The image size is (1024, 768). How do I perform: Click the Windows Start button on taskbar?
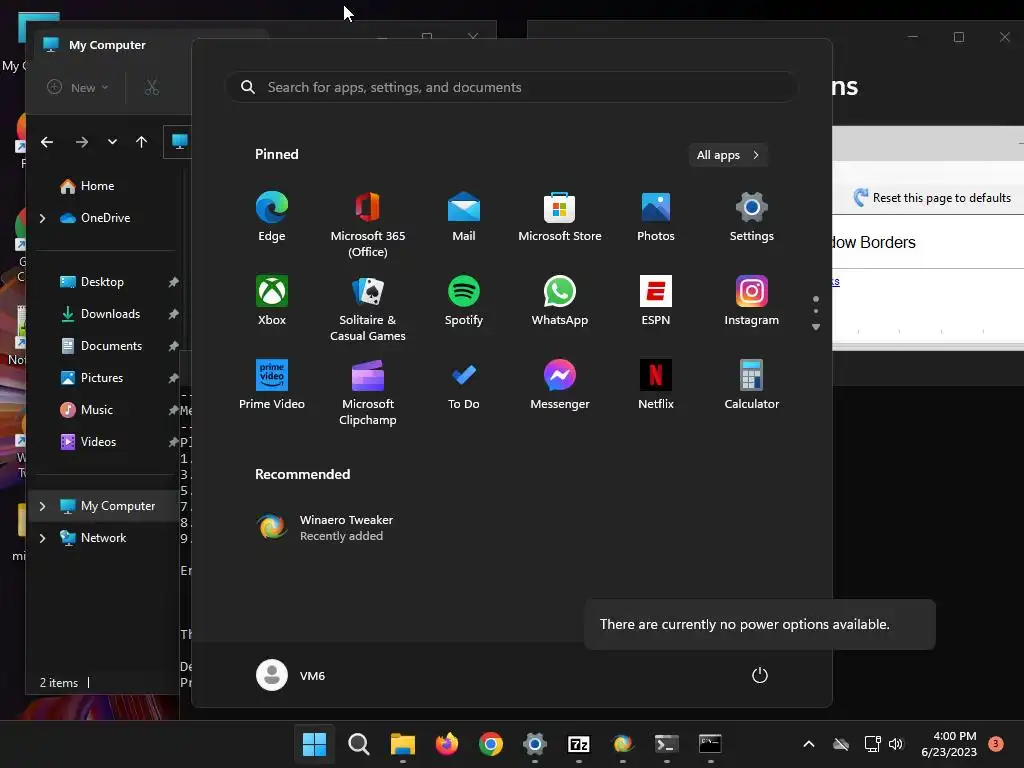(314, 744)
